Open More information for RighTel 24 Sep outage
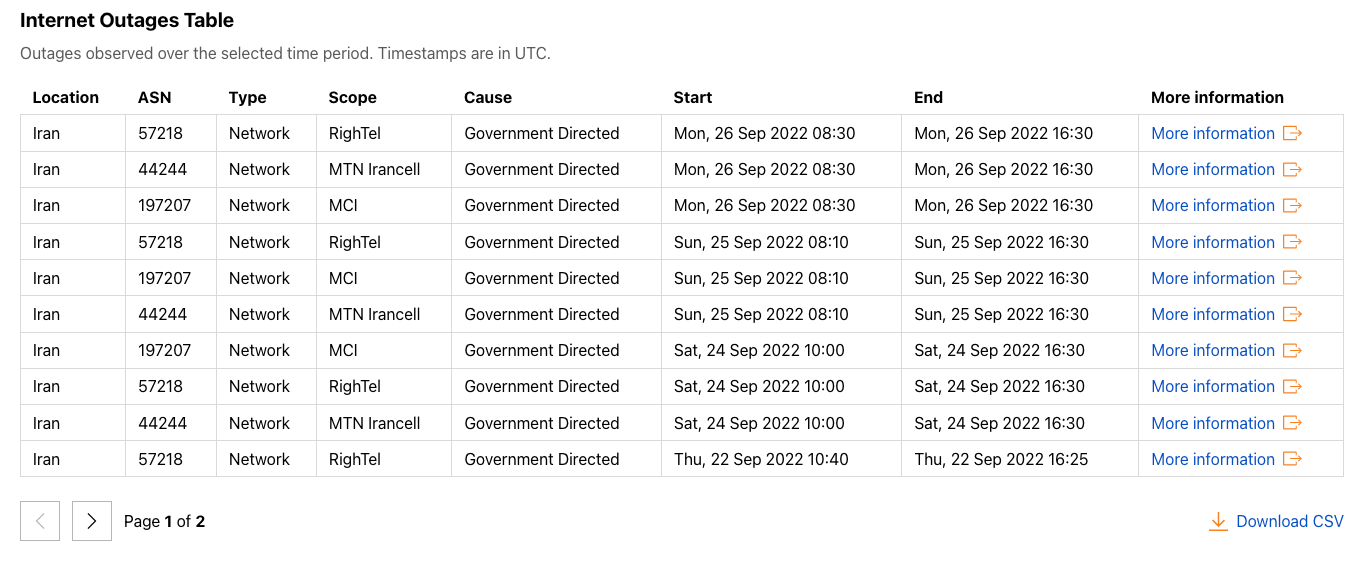Viewport: 1364px width, 561px height. [x=1213, y=386]
